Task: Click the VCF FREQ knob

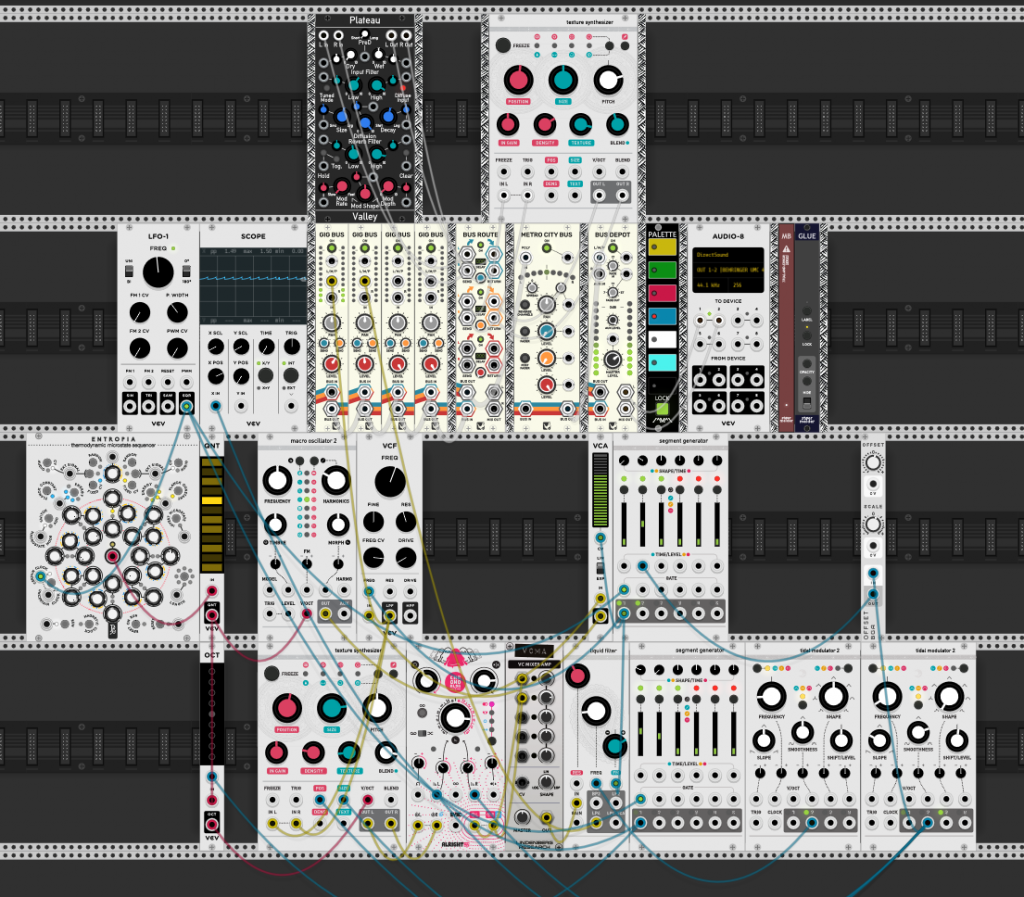Action: [x=390, y=482]
